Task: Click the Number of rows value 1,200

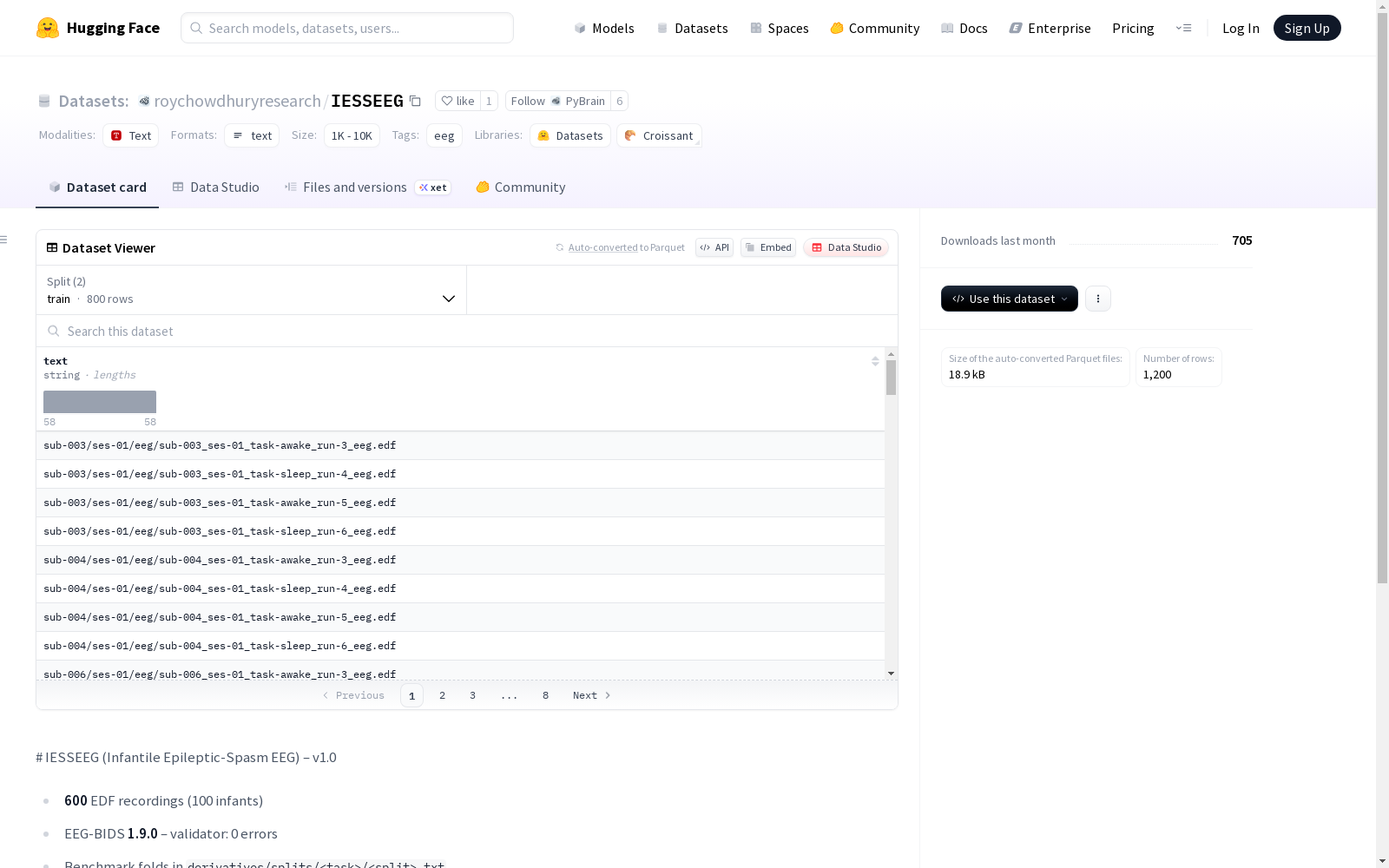Action: (1157, 375)
